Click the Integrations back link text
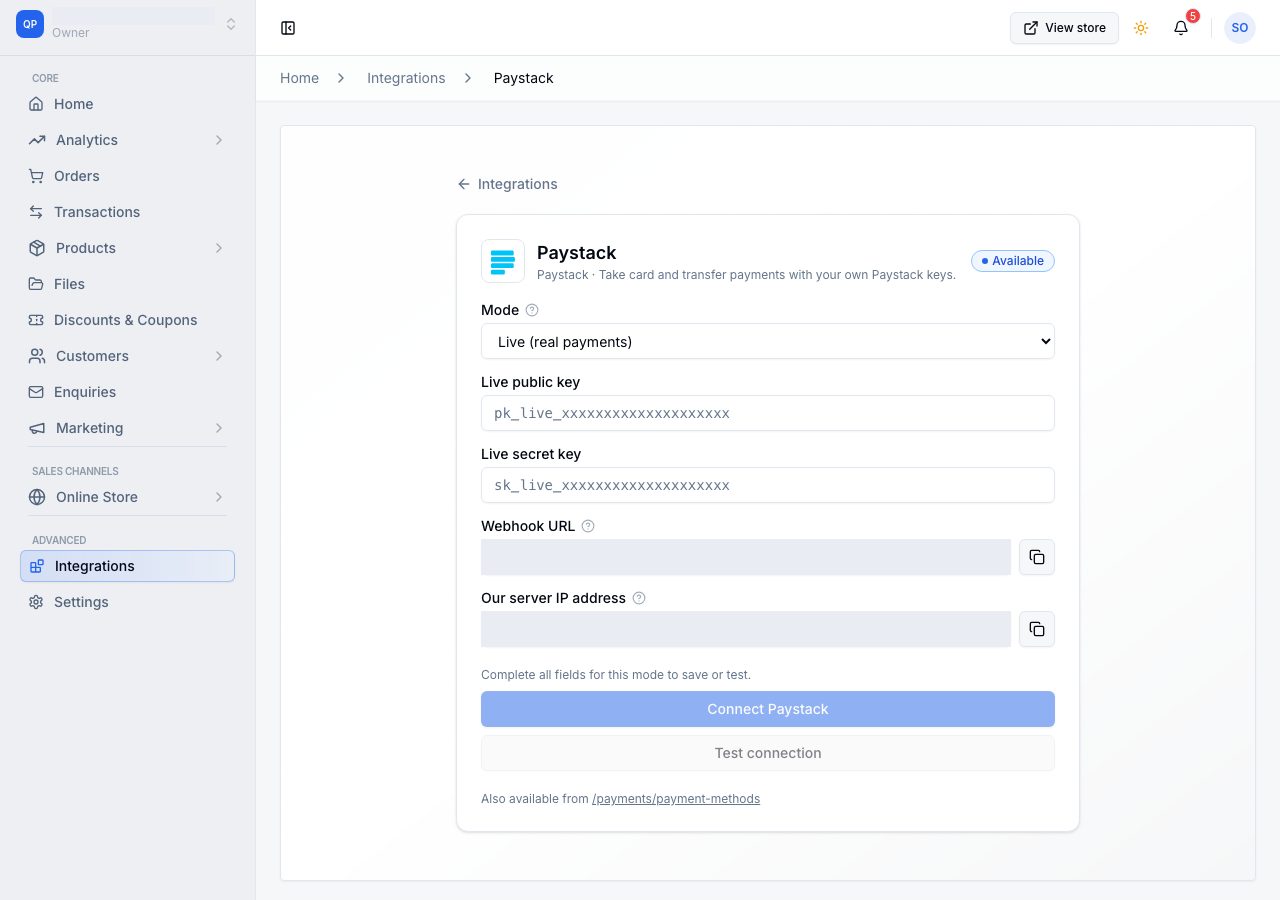Screen dimensions: 1280x900 click(518, 184)
